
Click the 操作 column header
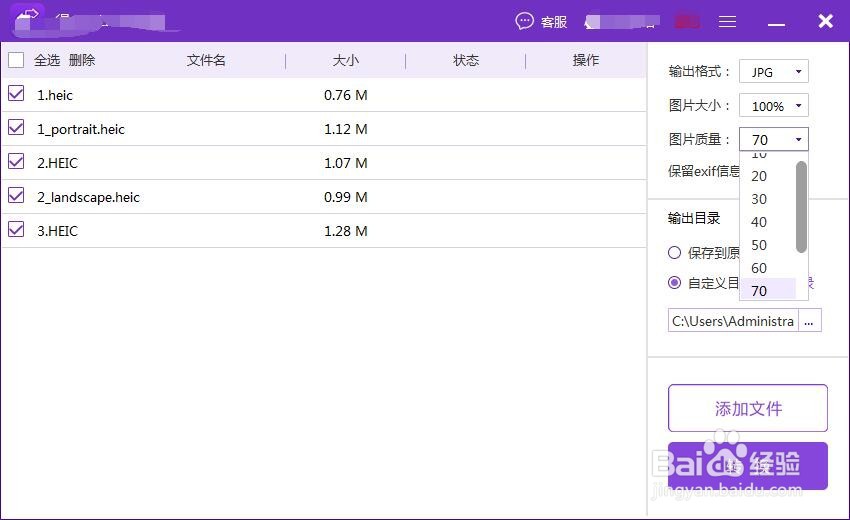pyautogui.click(x=586, y=60)
